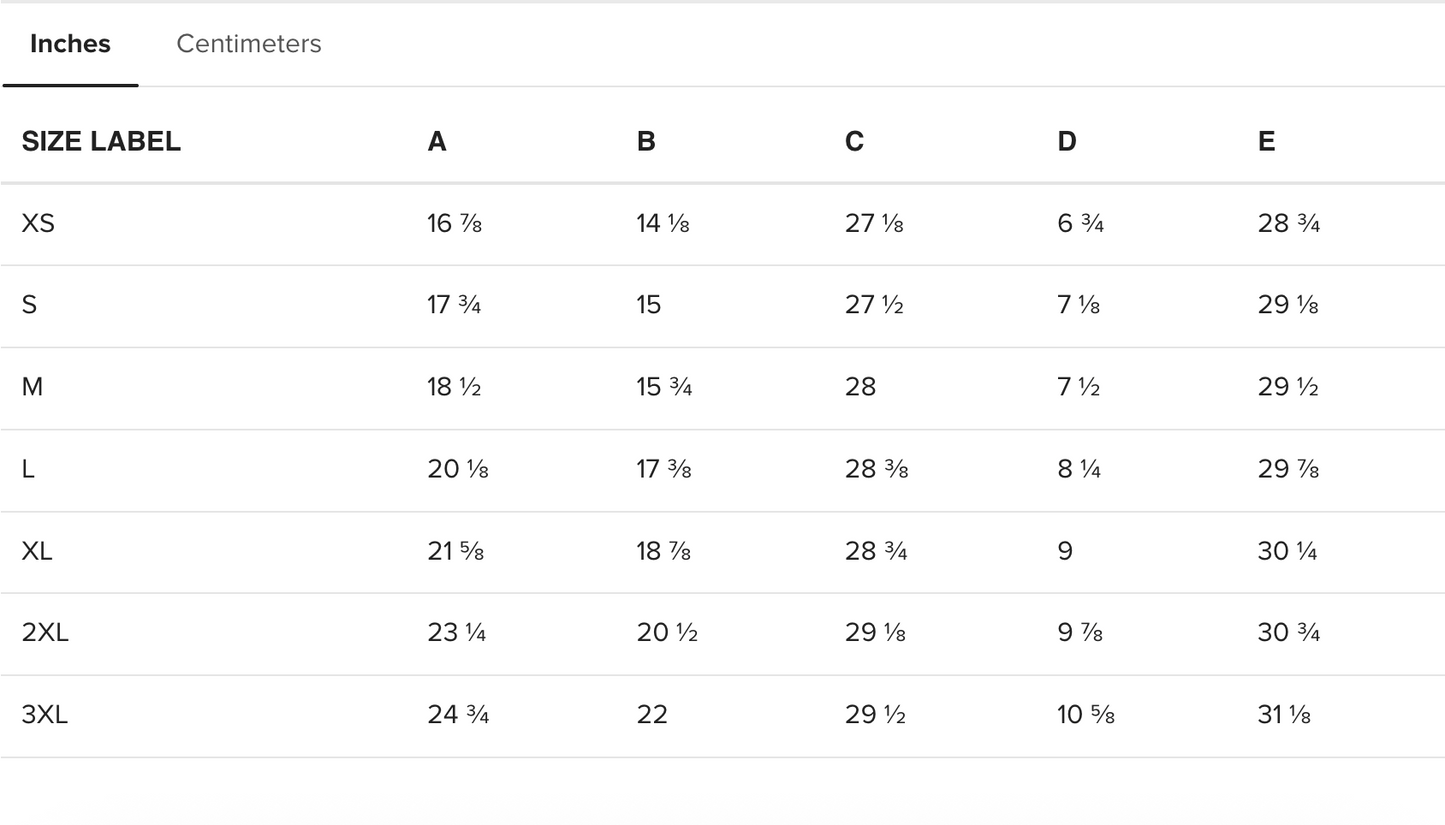This screenshot has width=1445, height=825.
Task: Select the 2XL size row label
Action: click(x=45, y=633)
